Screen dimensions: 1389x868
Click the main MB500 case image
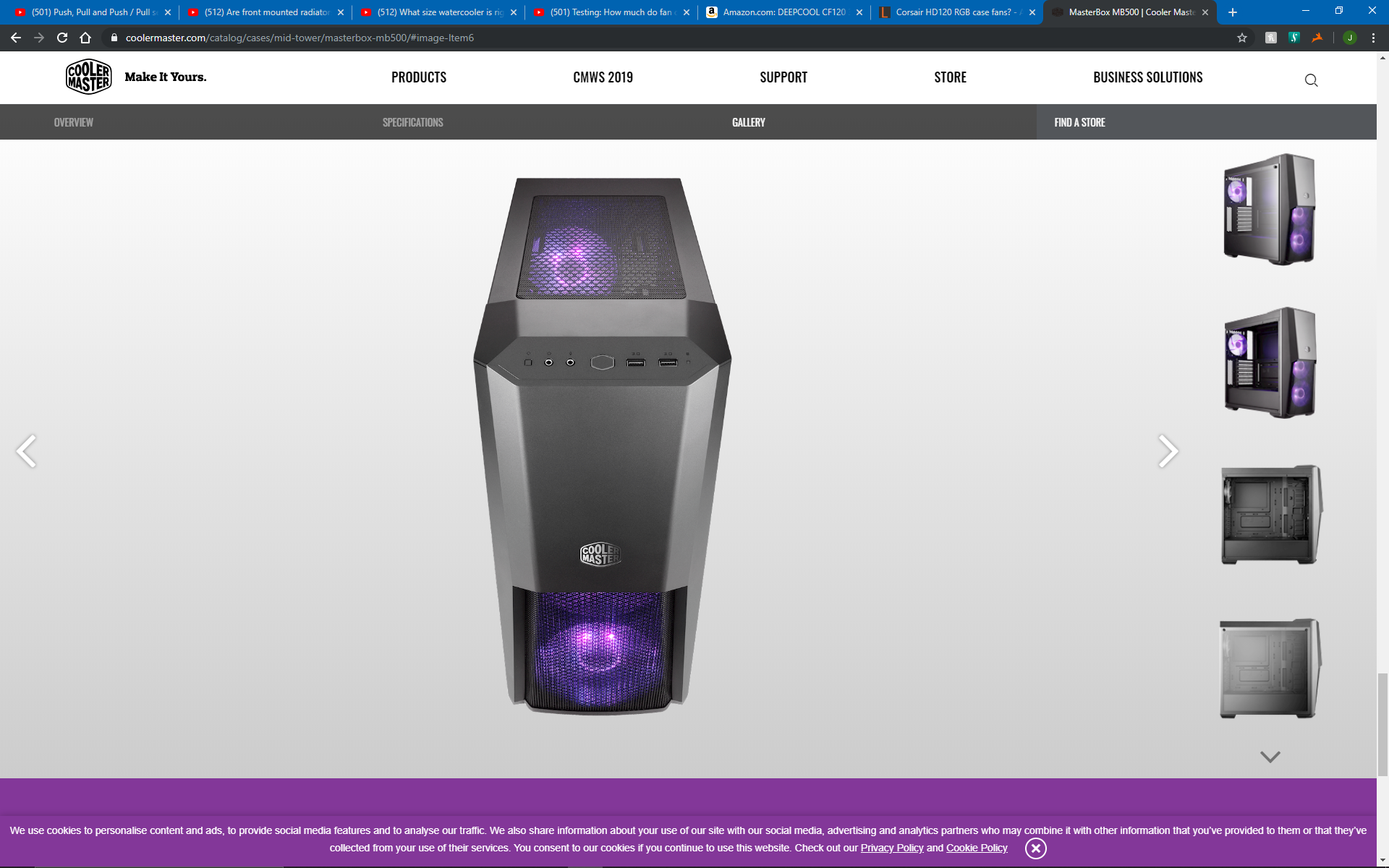coord(602,446)
